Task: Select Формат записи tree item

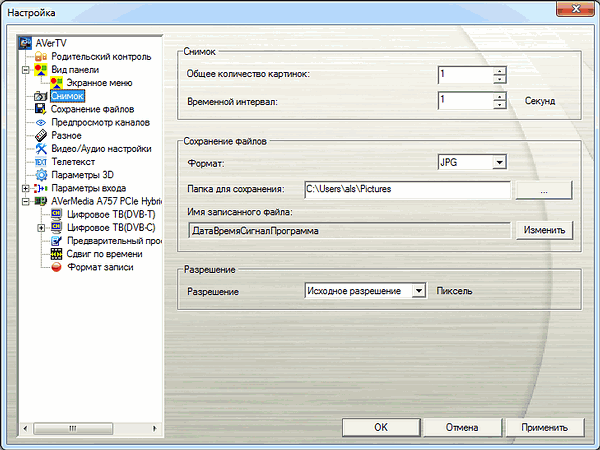Action: click(100, 267)
